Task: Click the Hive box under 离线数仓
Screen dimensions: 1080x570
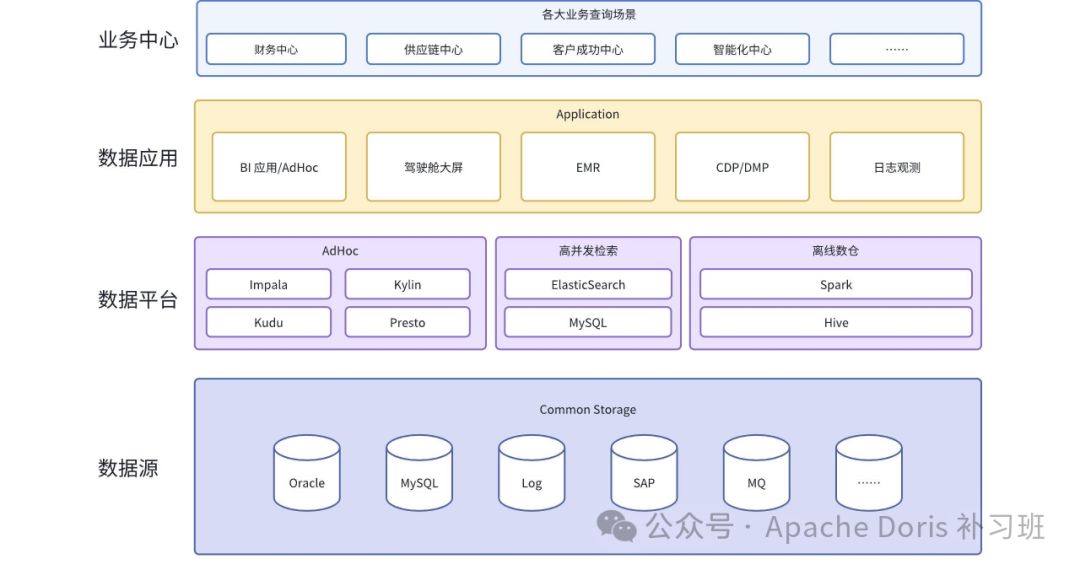Action: (835, 322)
